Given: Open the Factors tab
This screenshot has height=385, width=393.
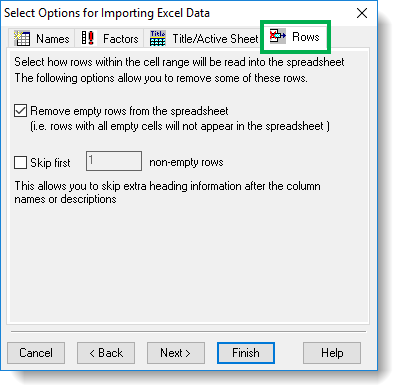Looking at the screenshot, I should [x=110, y=38].
